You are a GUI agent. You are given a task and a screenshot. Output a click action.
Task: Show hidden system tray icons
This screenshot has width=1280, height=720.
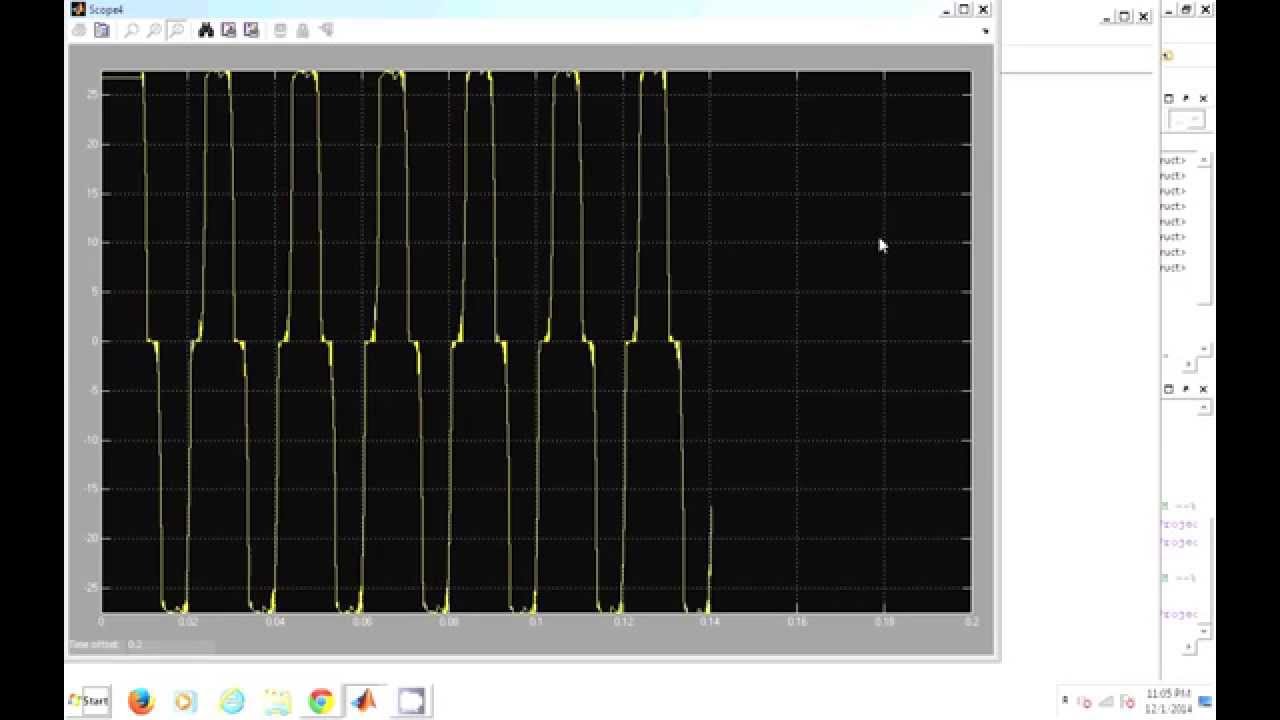point(1065,700)
